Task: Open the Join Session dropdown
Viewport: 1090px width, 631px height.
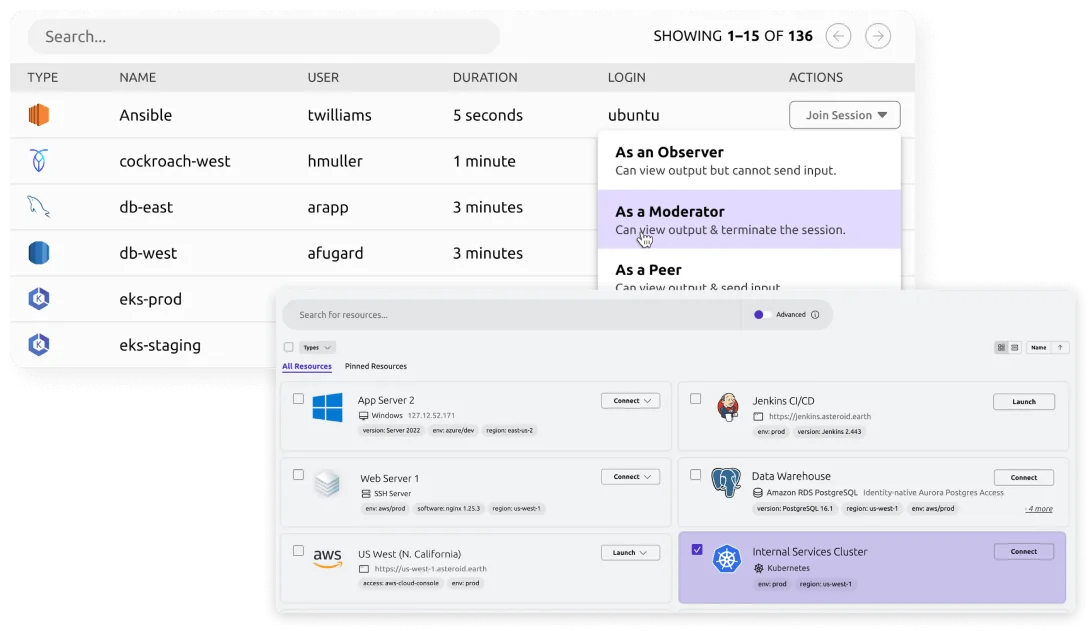Action: click(844, 115)
